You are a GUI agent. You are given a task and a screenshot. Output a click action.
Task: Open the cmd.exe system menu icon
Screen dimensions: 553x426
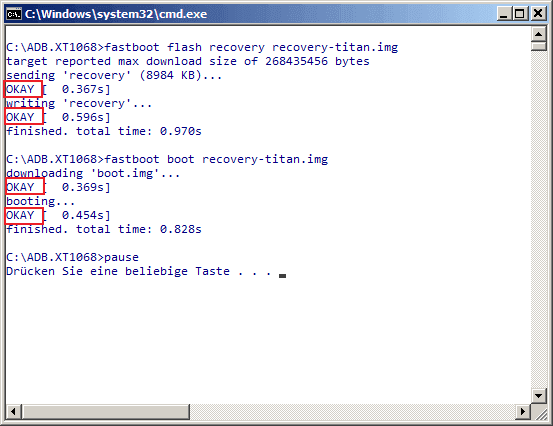pos(14,14)
